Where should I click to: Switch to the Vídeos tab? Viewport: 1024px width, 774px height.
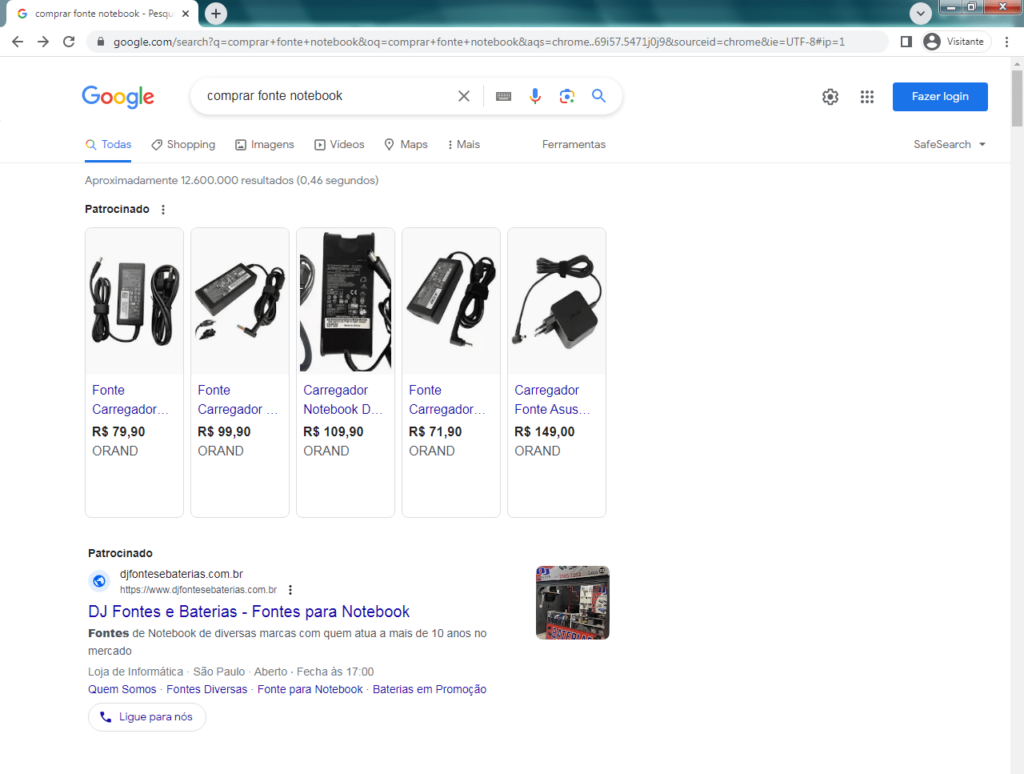point(339,144)
